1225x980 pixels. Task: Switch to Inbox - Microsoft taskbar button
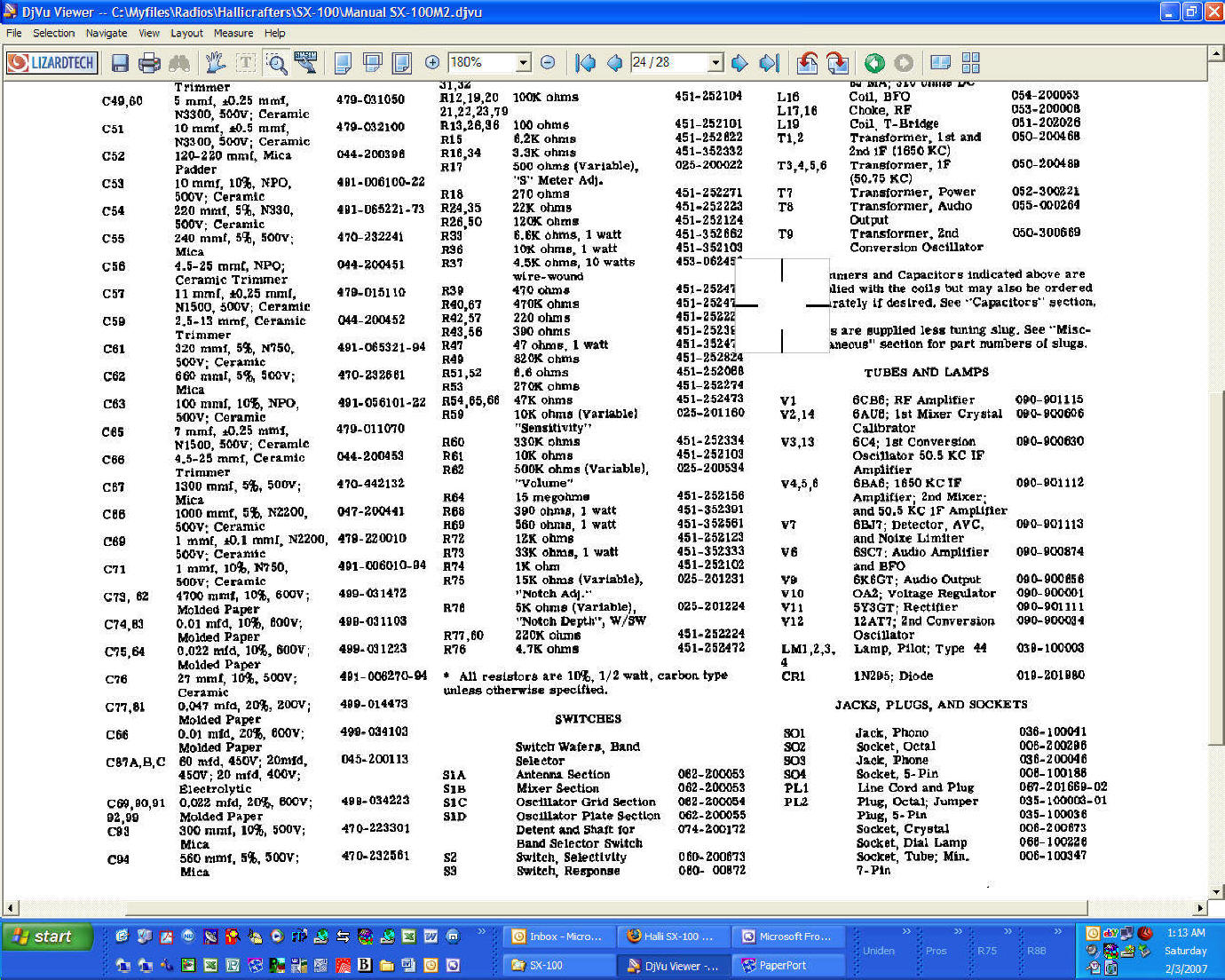coord(558,937)
